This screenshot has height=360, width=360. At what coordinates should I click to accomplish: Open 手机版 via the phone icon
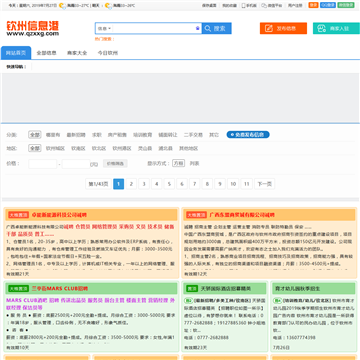coord(249,5)
